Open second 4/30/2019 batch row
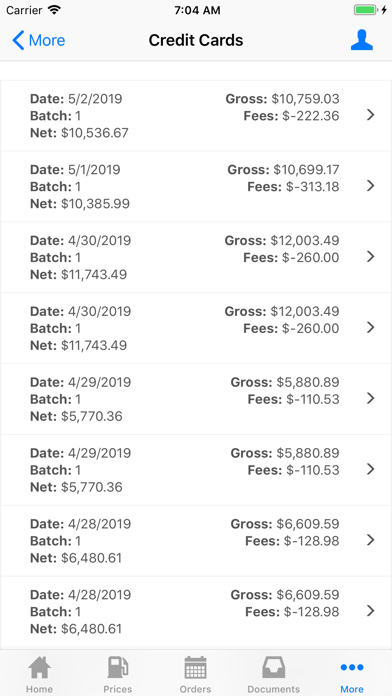This screenshot has width=392, height=696. 196,328
